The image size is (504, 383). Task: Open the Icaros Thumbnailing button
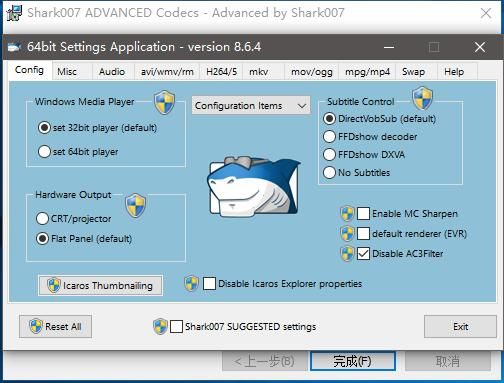coord(100,285)
